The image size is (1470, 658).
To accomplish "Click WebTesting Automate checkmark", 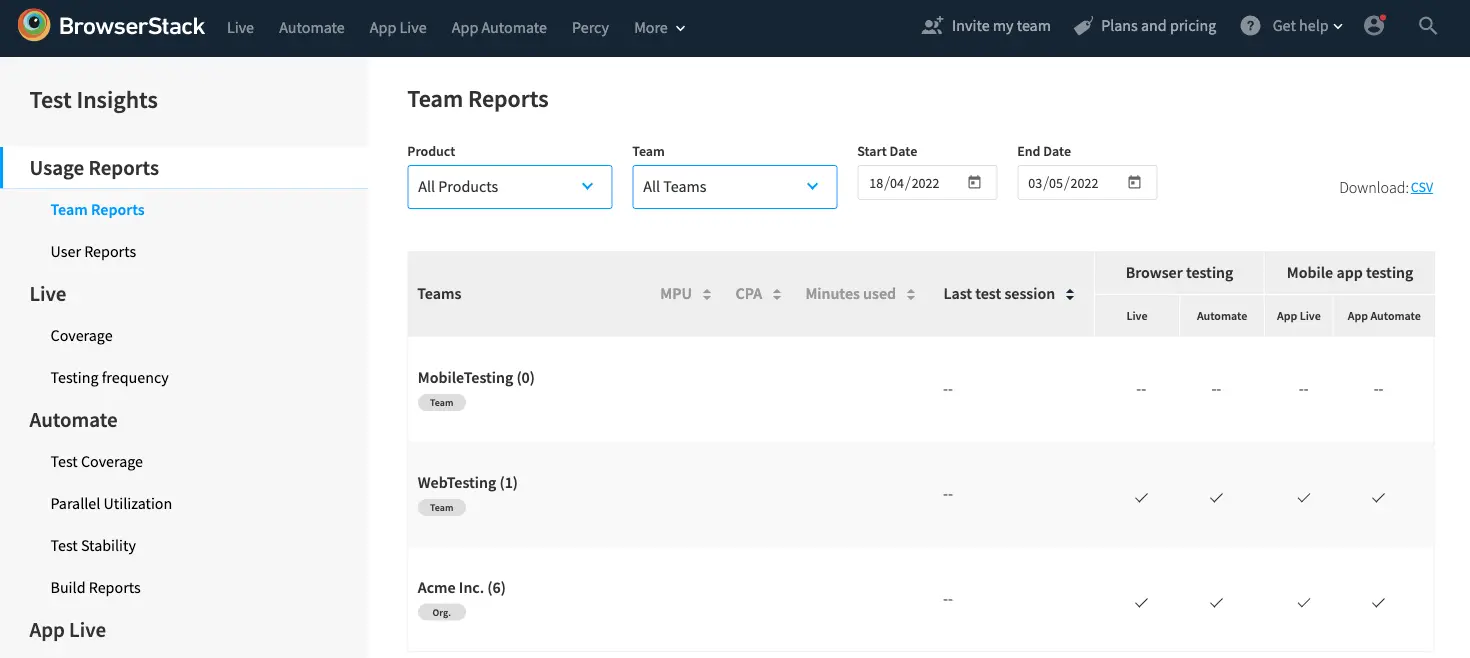I will 1216,497.
